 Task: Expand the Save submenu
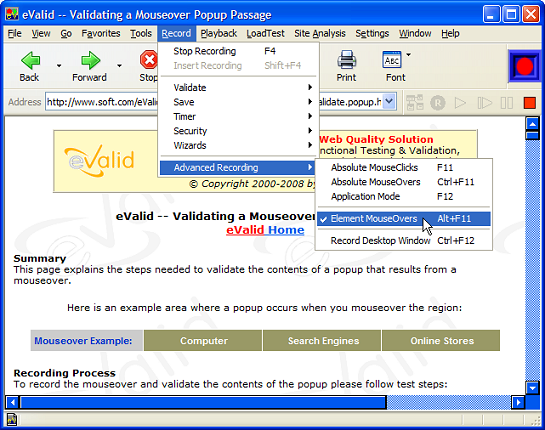point(238,102)
